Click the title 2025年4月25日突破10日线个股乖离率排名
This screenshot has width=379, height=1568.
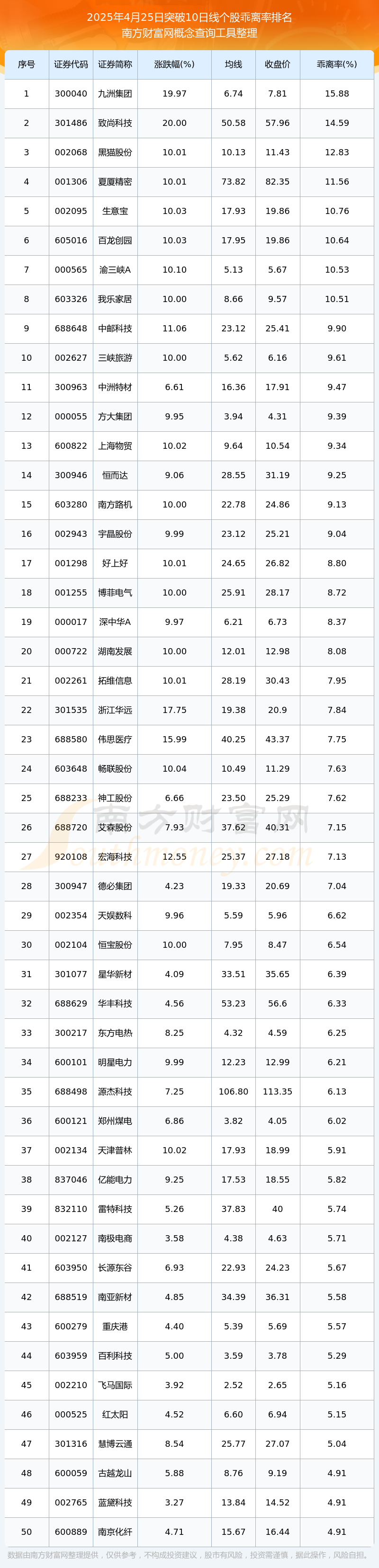189,17
